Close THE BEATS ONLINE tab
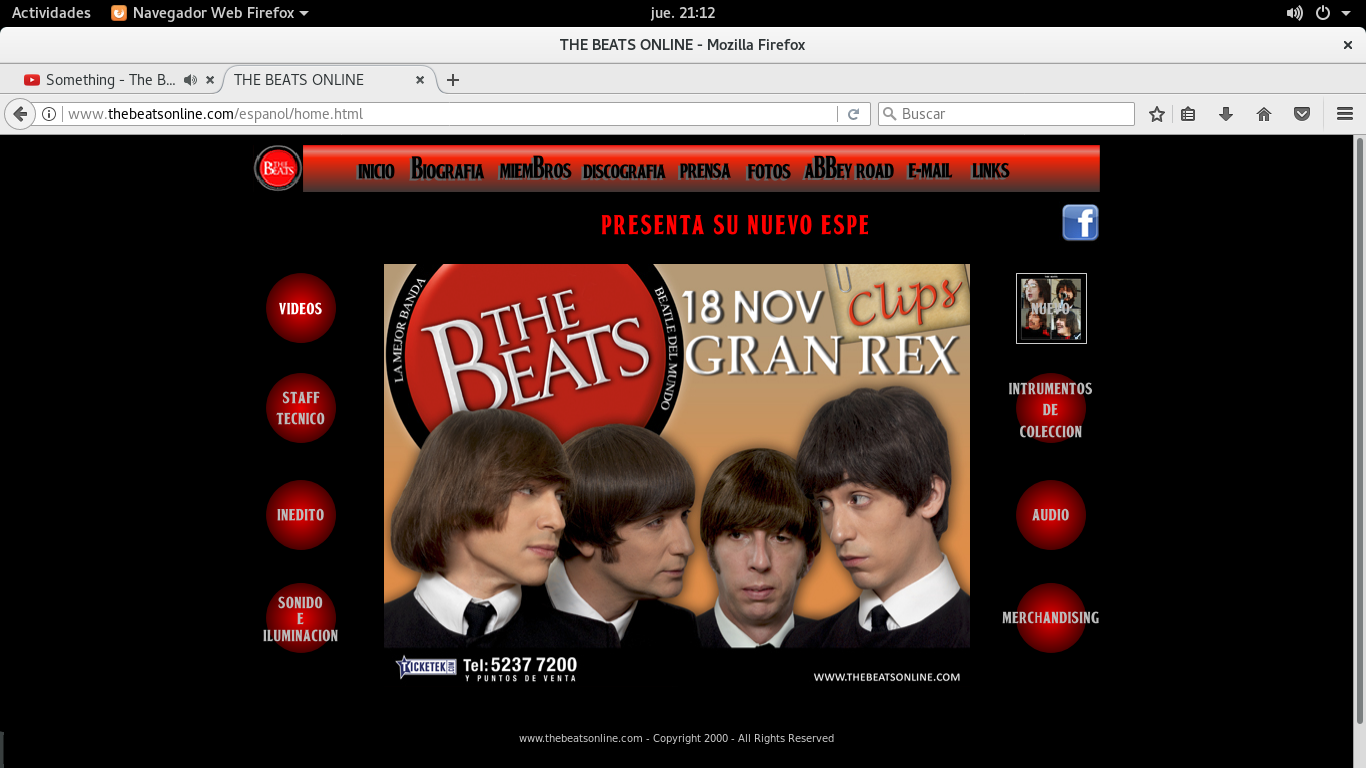 pyautogui.click(x=420, y=80)
